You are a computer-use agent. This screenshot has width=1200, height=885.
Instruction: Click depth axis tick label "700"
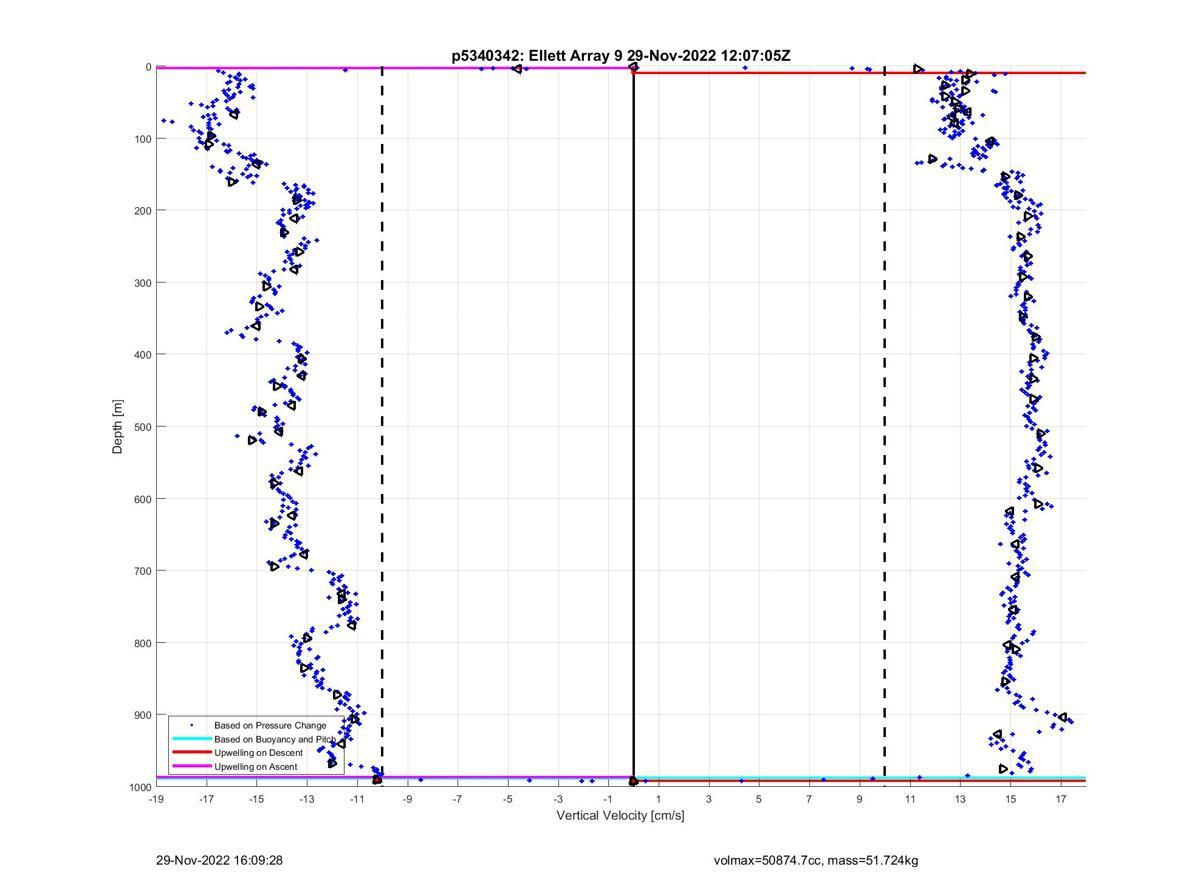pyautogui.click(x=142, y=571)
